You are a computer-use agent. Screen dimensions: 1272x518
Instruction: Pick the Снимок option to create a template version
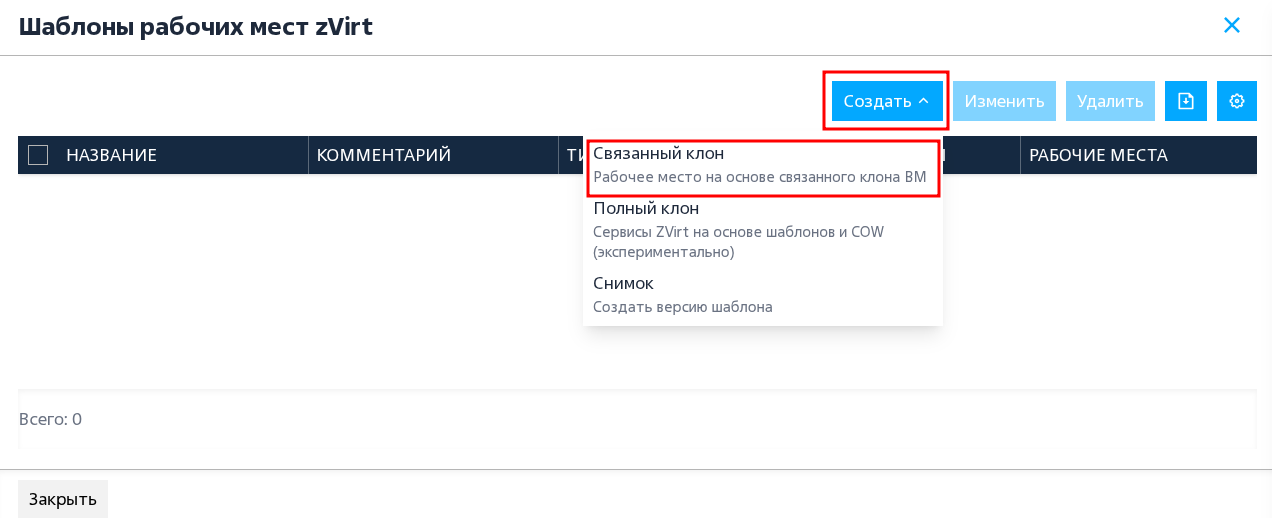(763, 295)
